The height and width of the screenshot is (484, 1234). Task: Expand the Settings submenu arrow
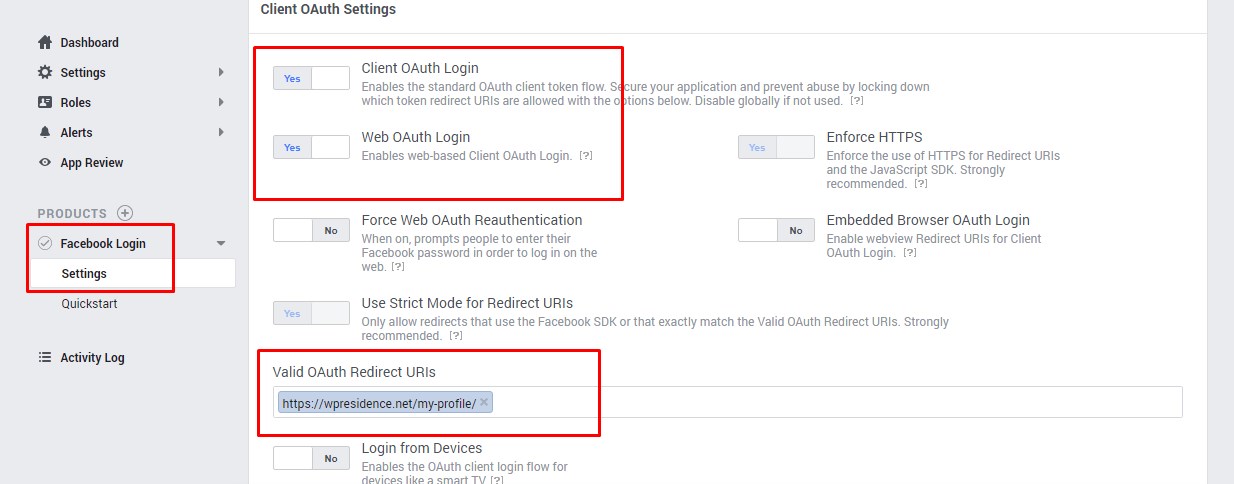click(x=221, y=73)
